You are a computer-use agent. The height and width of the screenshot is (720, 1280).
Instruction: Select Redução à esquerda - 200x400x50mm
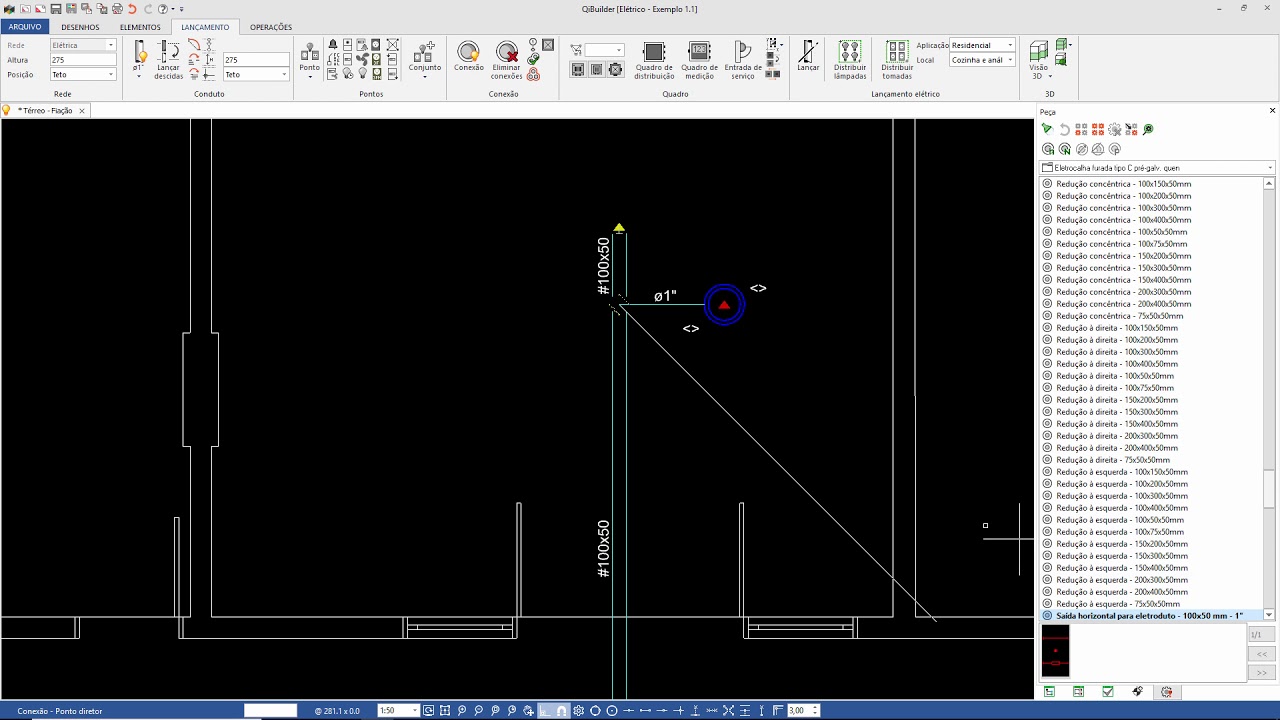[1122, 592]
